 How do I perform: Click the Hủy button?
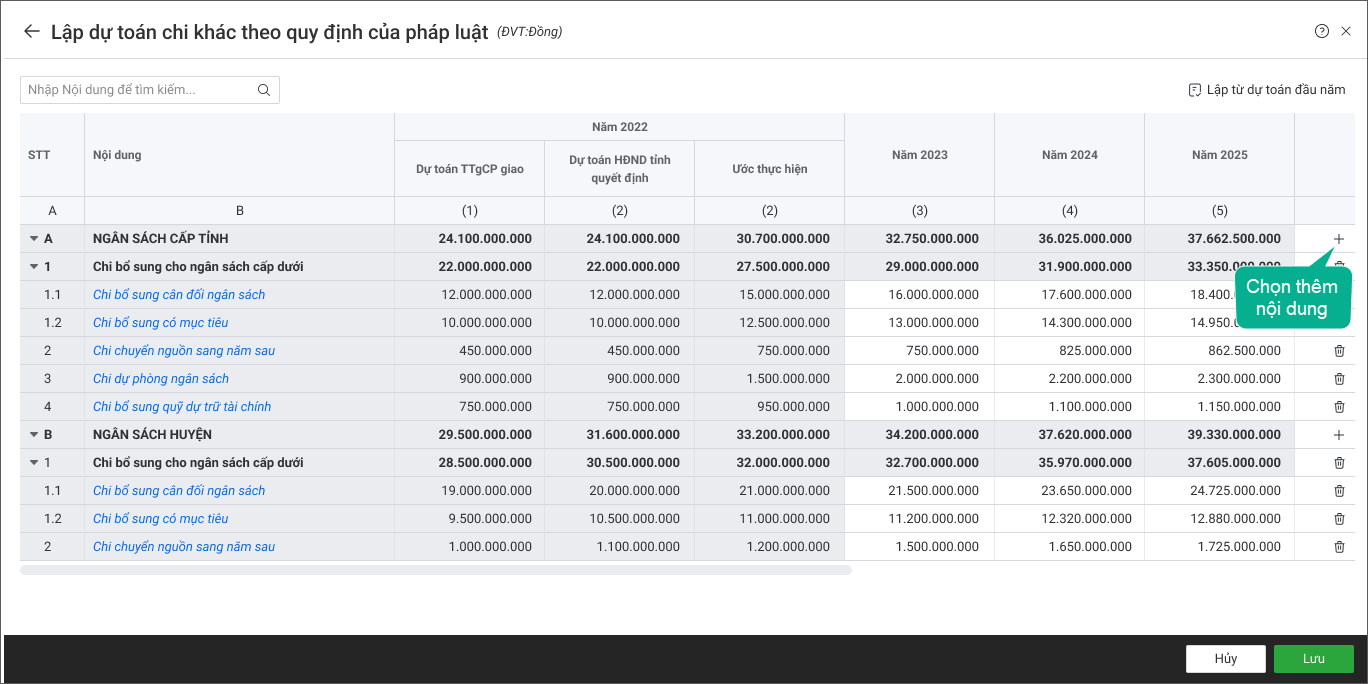click(1225, 659)
